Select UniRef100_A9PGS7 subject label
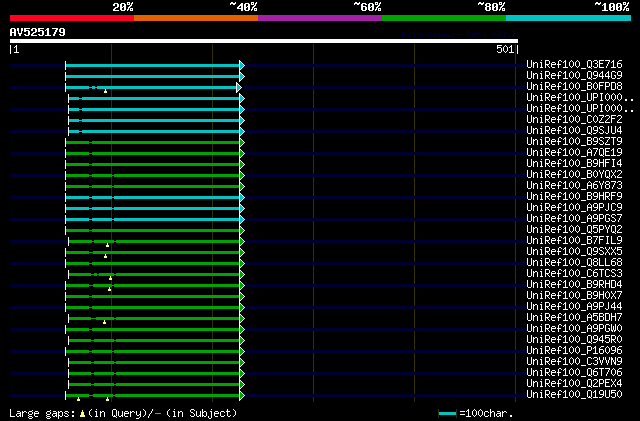 (574, 218)
